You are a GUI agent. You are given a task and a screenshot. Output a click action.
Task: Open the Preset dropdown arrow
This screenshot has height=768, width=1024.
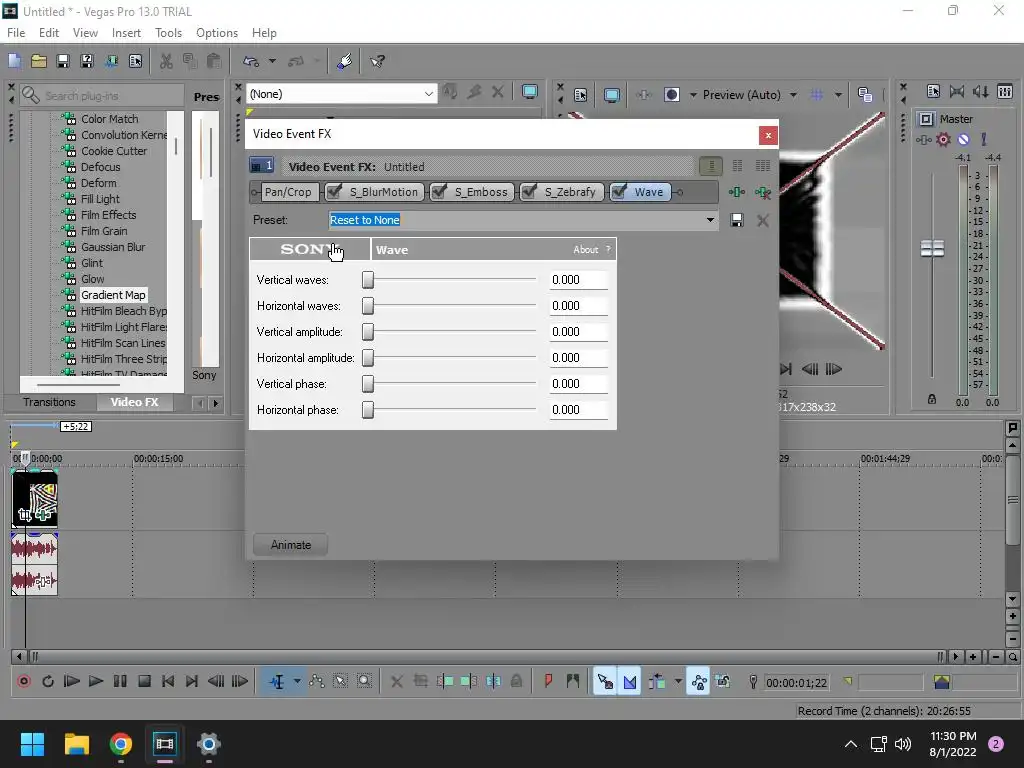click(x=710, y=220)
